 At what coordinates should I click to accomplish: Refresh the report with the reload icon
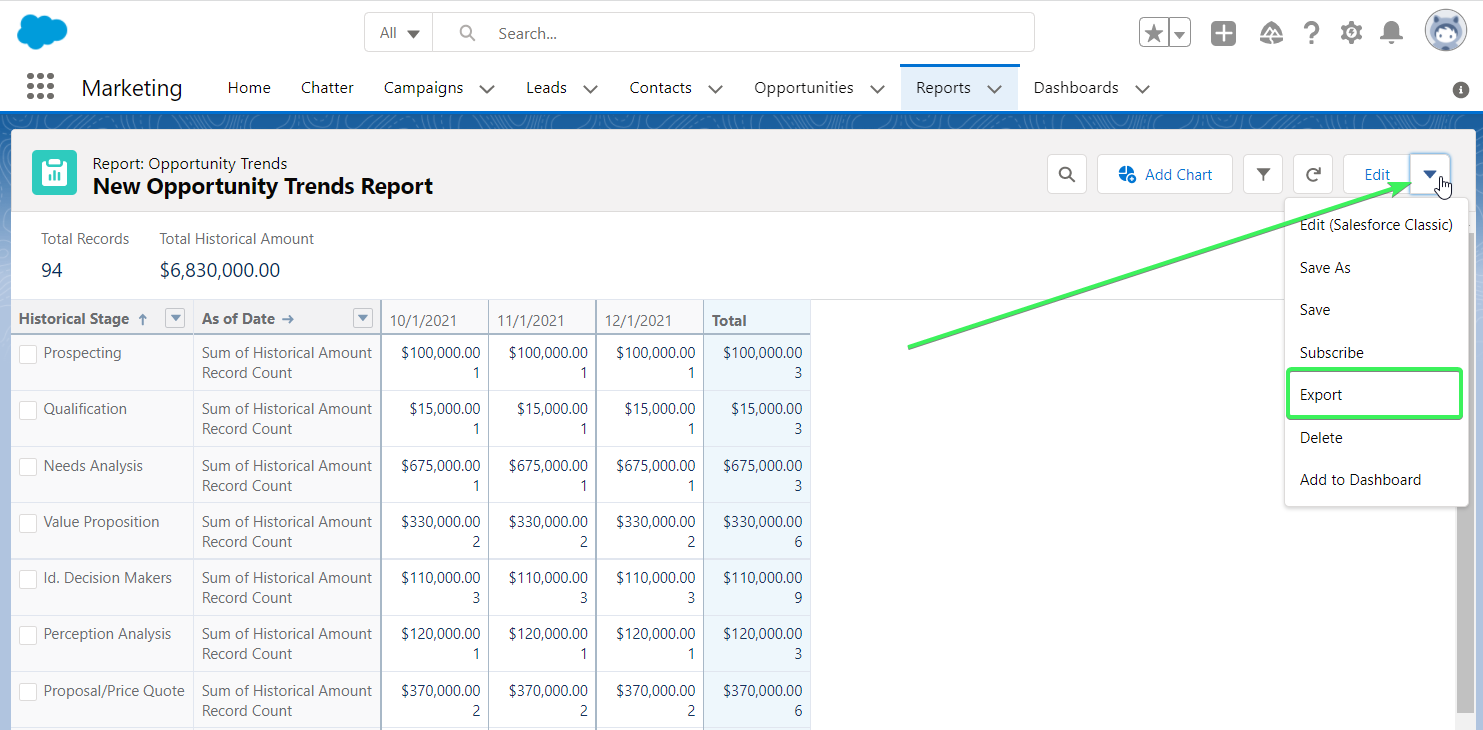point(1313,174)
